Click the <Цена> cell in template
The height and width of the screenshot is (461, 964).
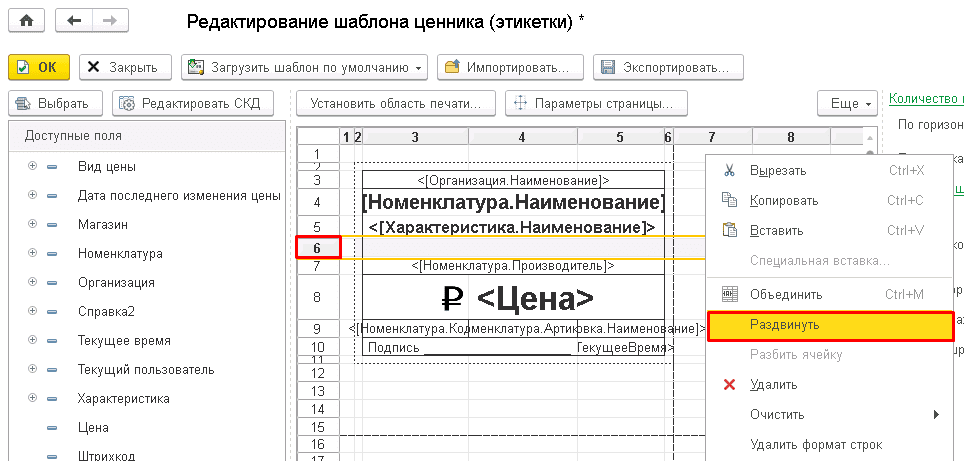click(535, 297)
